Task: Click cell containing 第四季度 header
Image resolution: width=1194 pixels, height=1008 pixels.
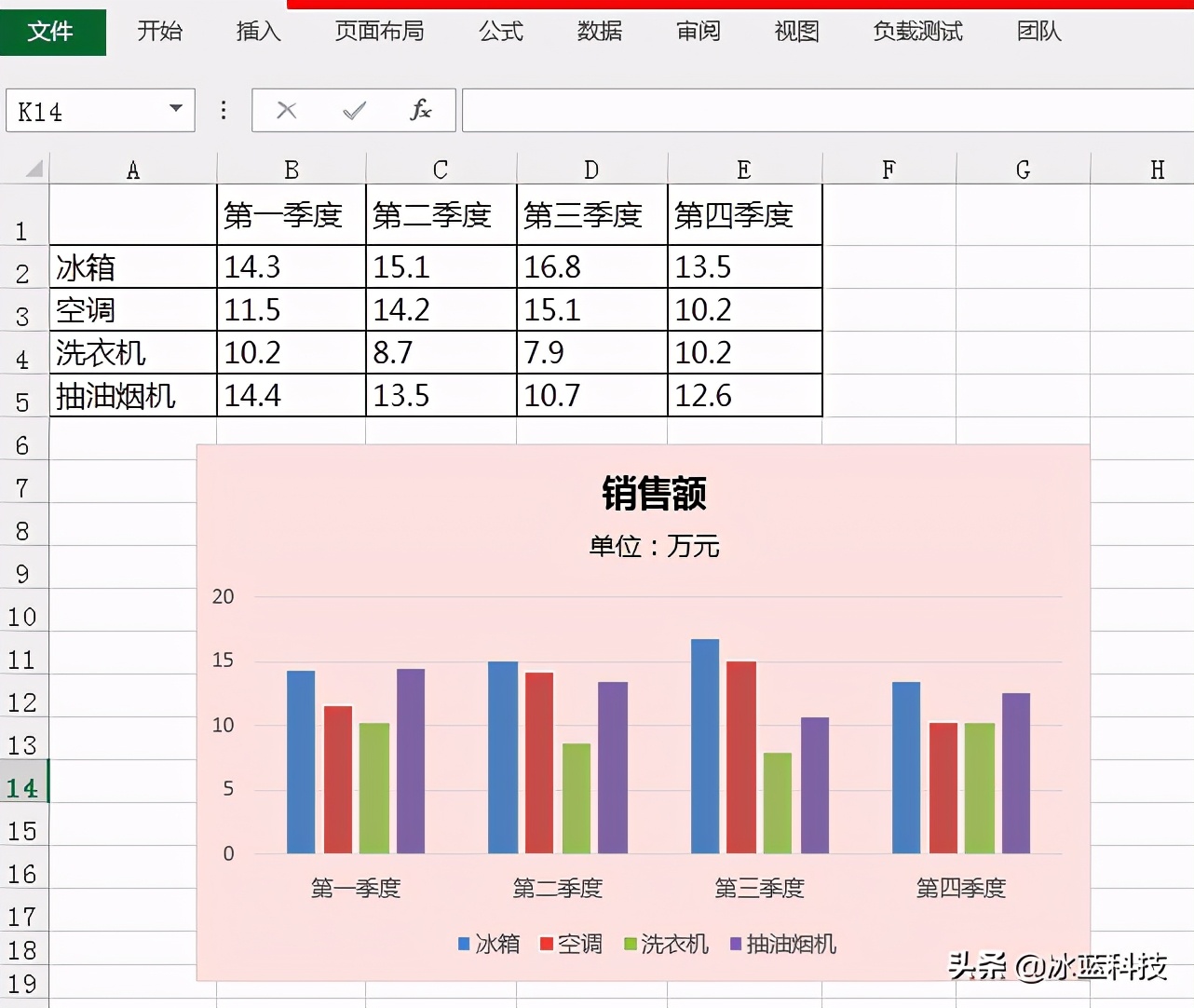Action: [x=745, y=215]
